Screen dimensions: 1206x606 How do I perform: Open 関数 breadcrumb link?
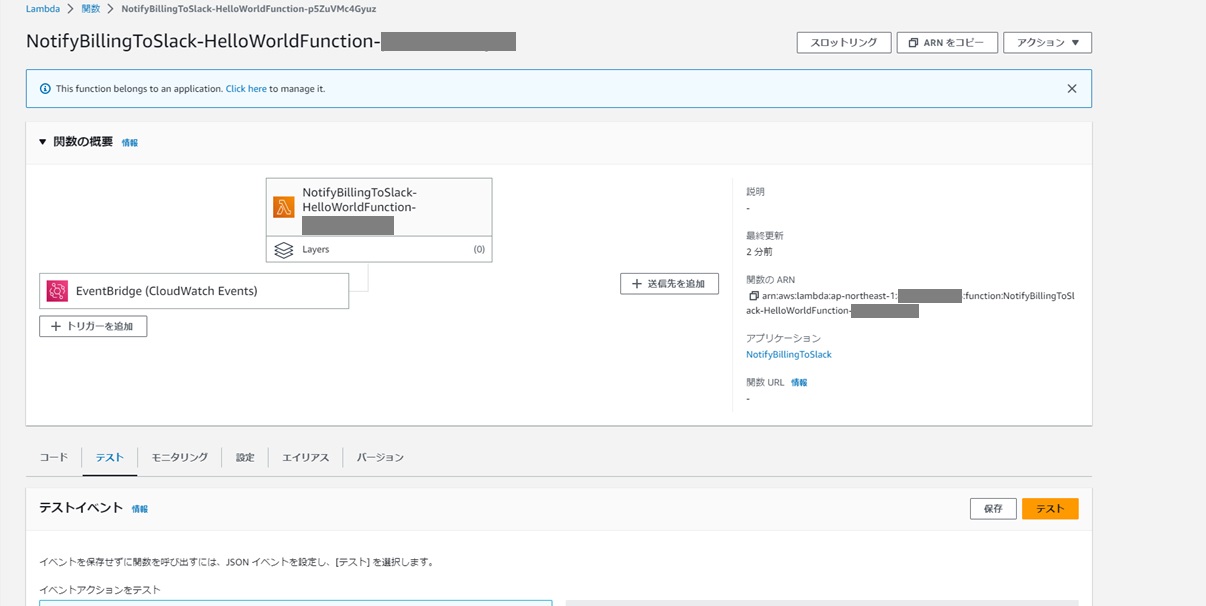click(90, 8)
